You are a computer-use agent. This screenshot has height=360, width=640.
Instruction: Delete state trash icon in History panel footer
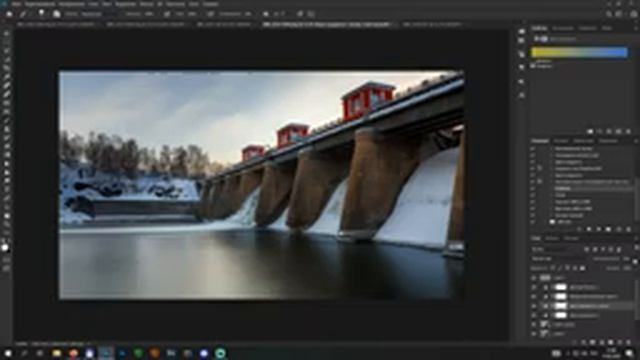point(629,230)
